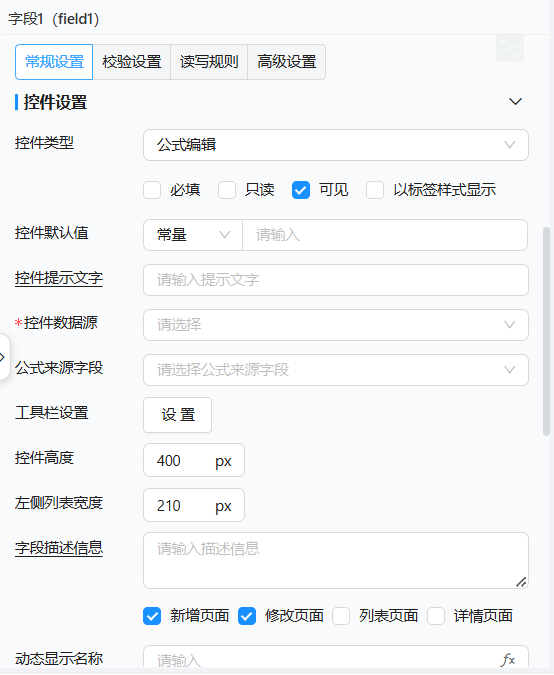This screenshot has height=675, width=554.
Task: Switch to the 校验设置 tab
Action: [x=132, y=62]
